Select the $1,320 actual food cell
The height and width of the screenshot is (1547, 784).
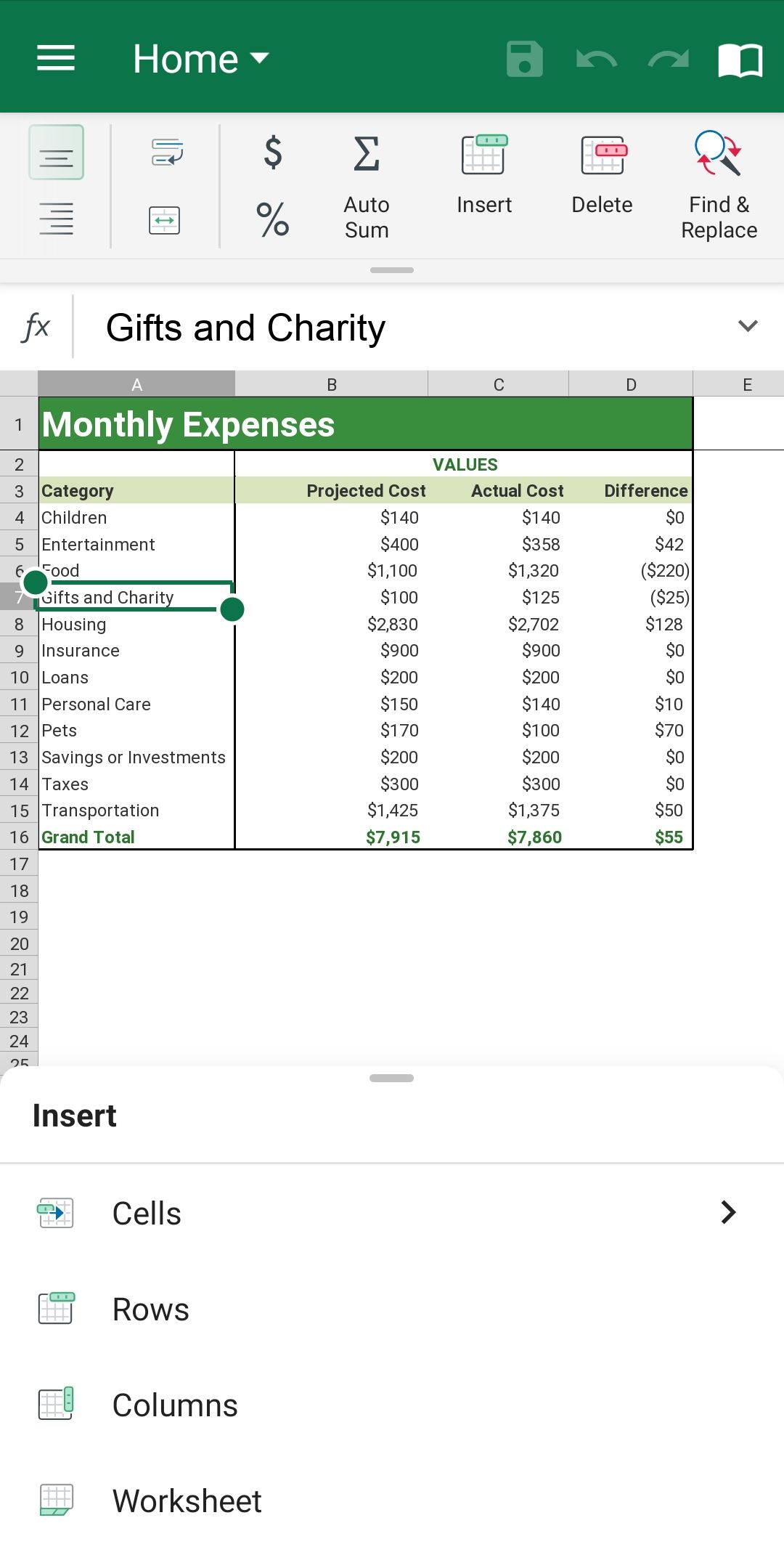[x=499, y=571]
